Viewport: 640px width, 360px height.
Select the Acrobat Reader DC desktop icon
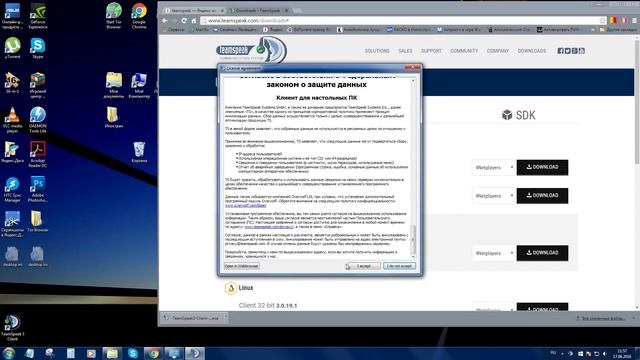pos(38,154)
